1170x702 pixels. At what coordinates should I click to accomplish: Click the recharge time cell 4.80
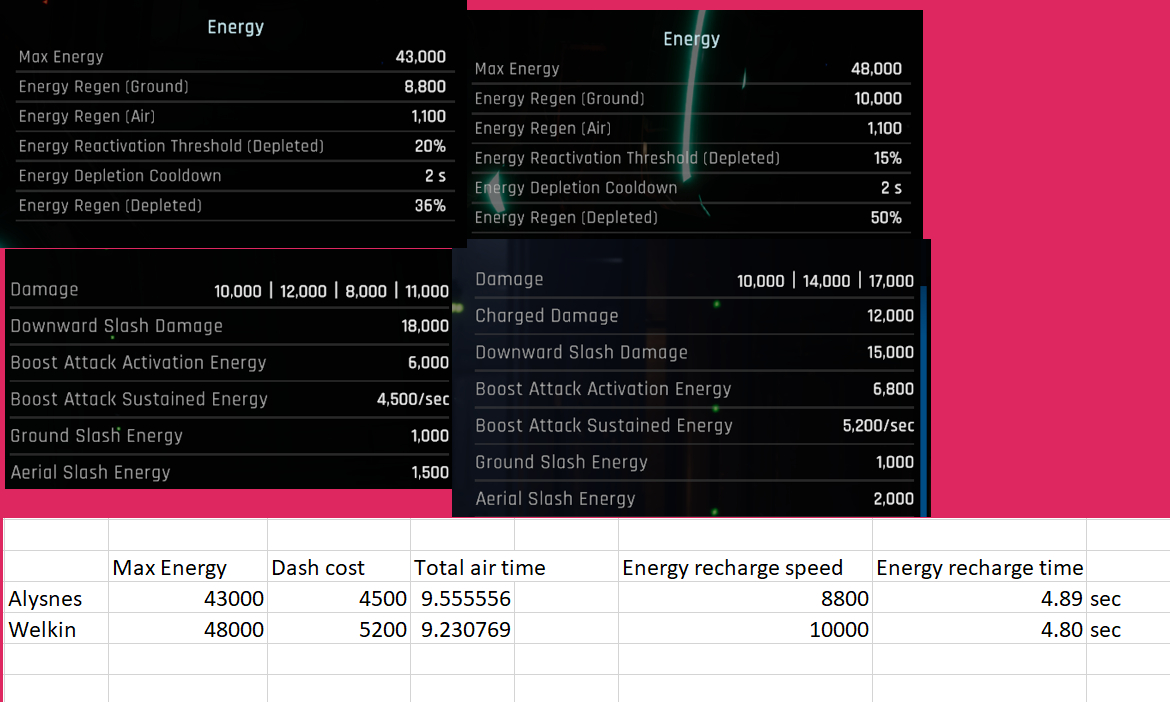(x=980, y=629)
